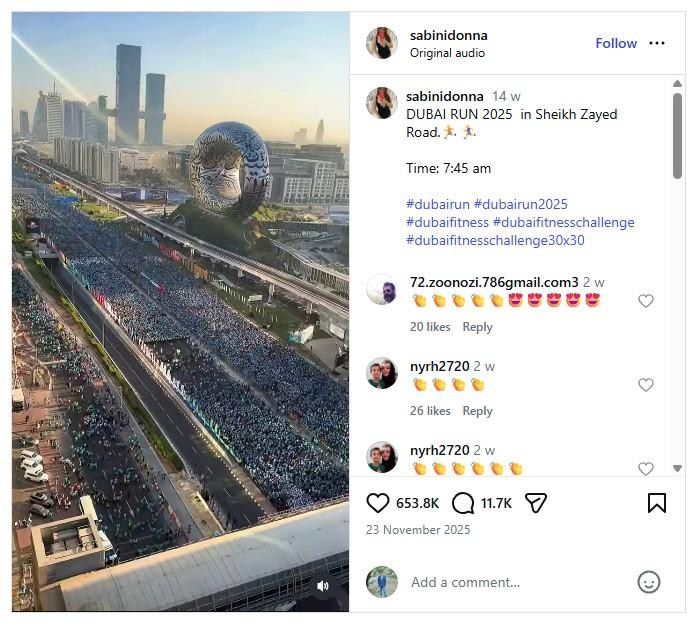Share the post with the paper plane icon
Screen dimensions: 699x626
[x=536, y=503]
